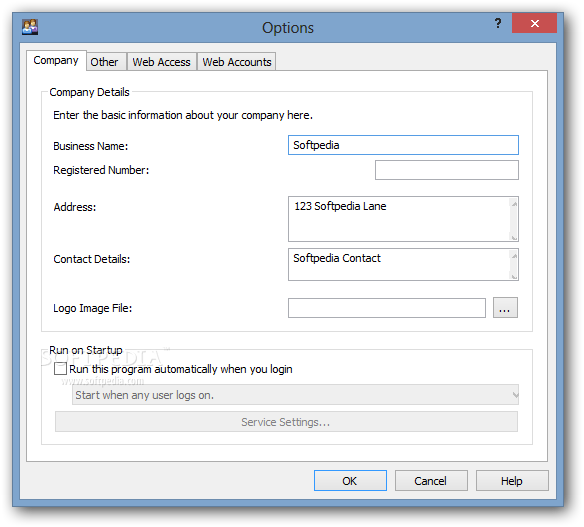Click Address box scrollbar up arrow
The image size is (584, 527).
coord(514,204)
